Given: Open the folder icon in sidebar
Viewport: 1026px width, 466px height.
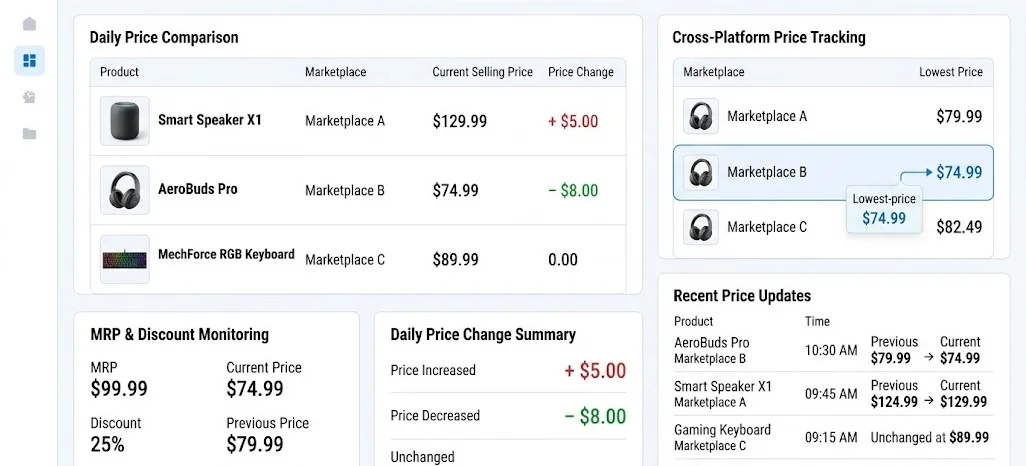Looking at the screenshot, I should (x=29, y=134).
